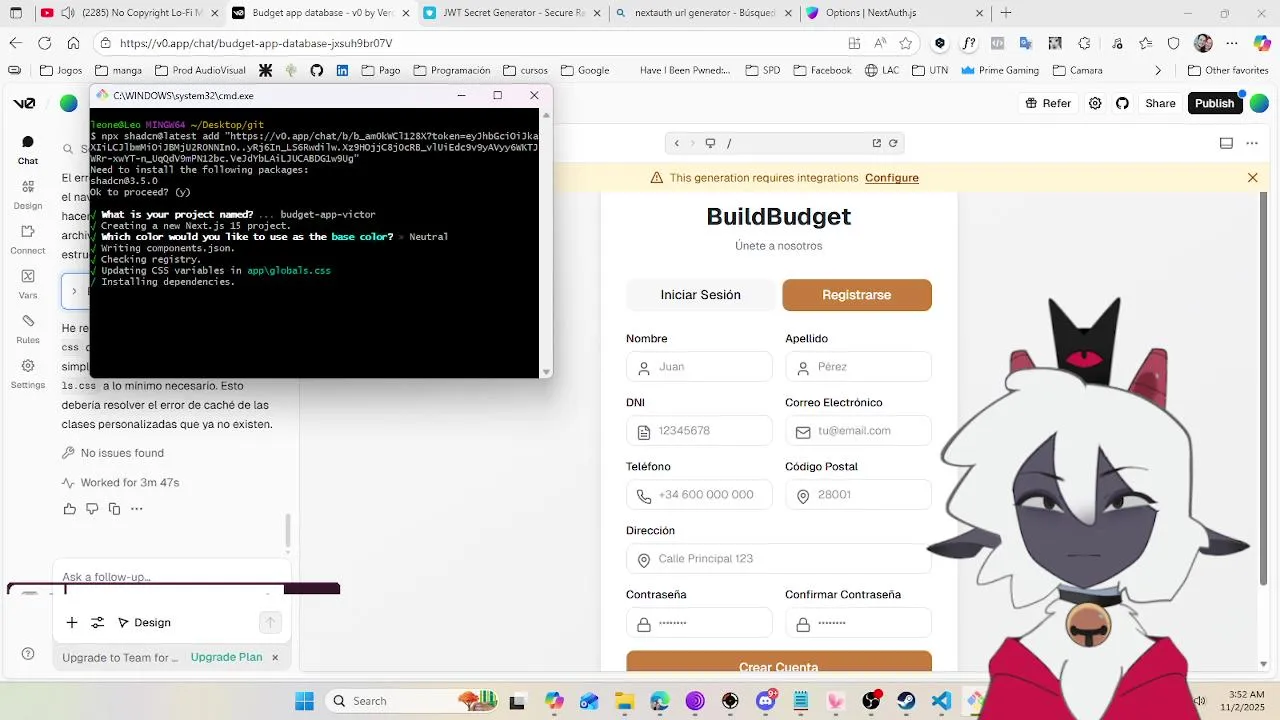Open Steam from the taskbar
Image resolution: width=1280 pixels, height=720 pixels.
(906, 701)
